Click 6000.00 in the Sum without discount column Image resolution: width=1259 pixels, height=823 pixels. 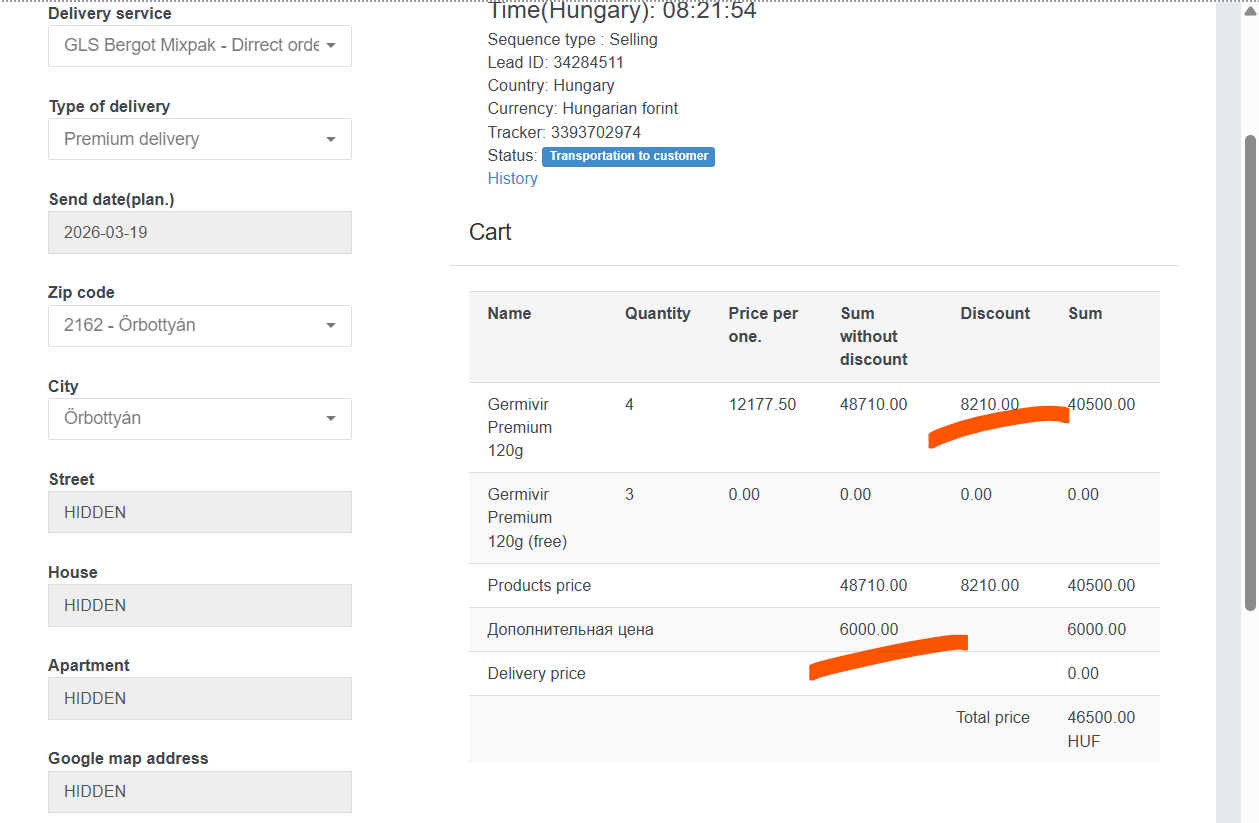(x=869, y=629)
